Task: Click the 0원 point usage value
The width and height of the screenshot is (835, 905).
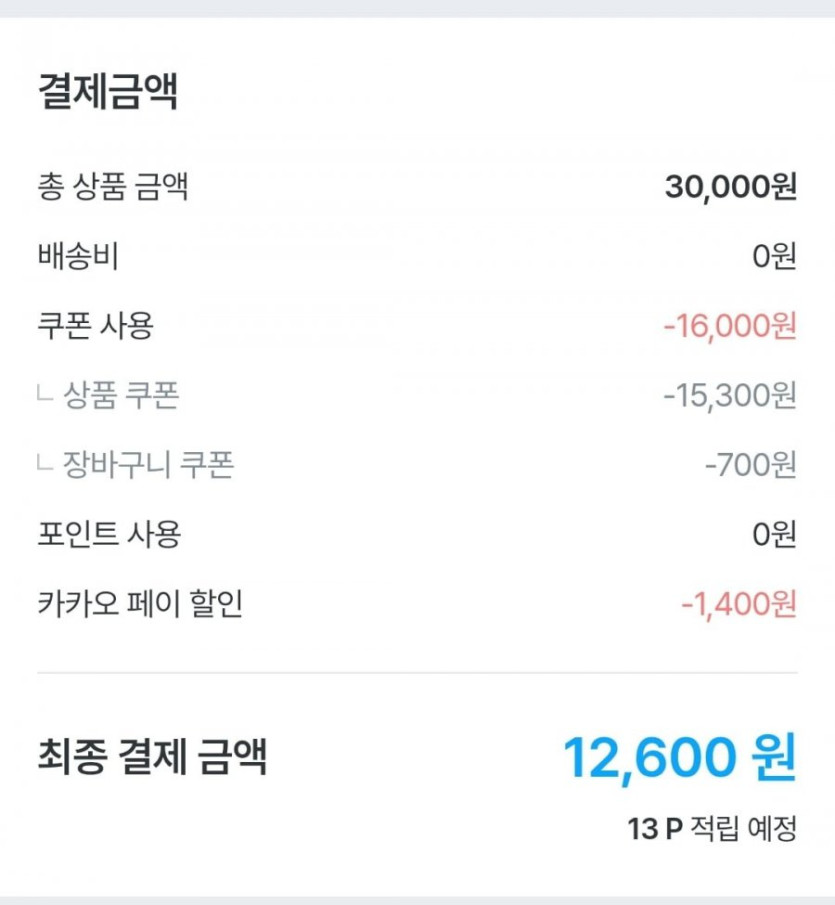Action: pyautogui.click(x=774, y=535)
